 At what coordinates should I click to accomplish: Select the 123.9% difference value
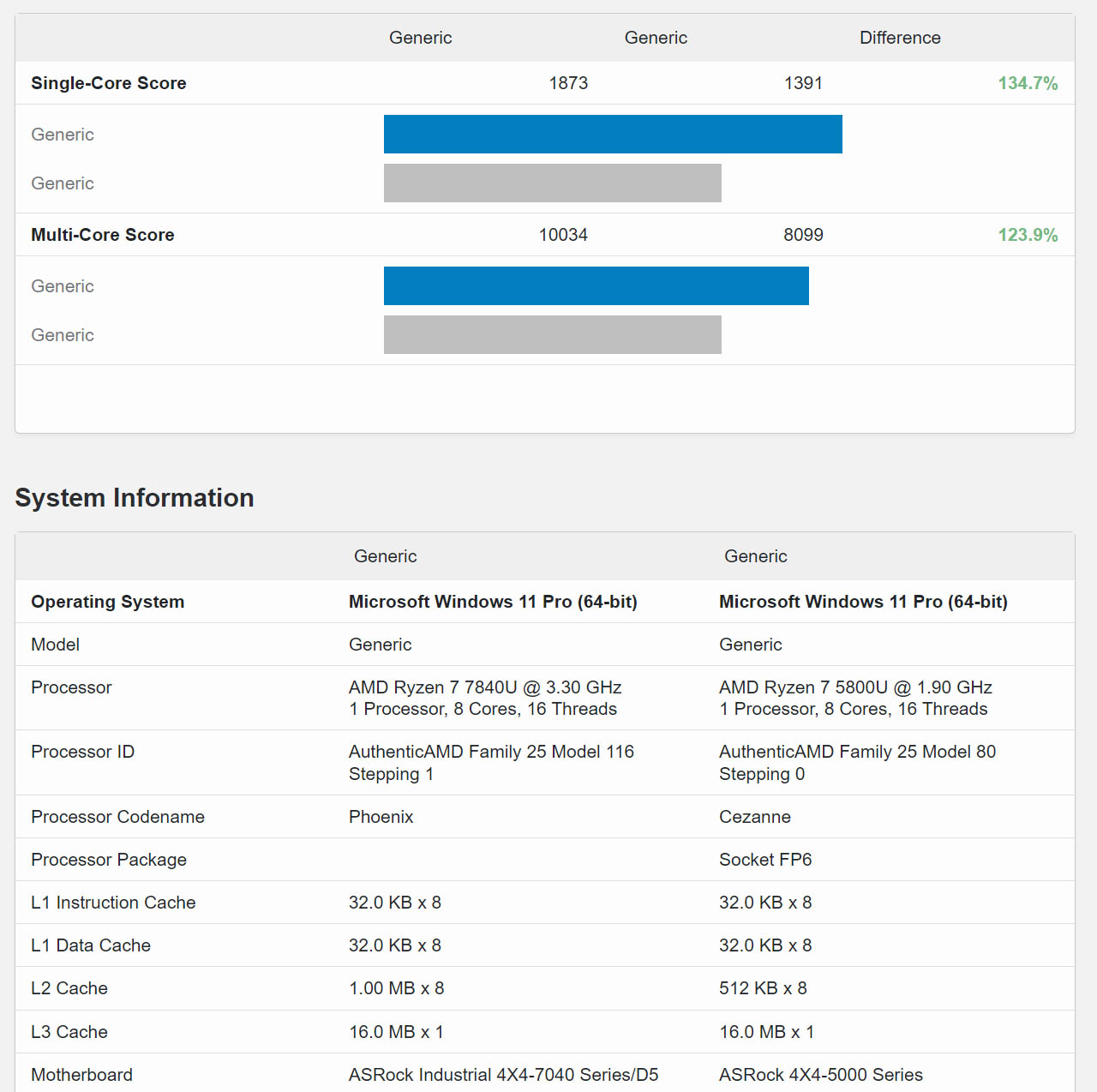1028,235
